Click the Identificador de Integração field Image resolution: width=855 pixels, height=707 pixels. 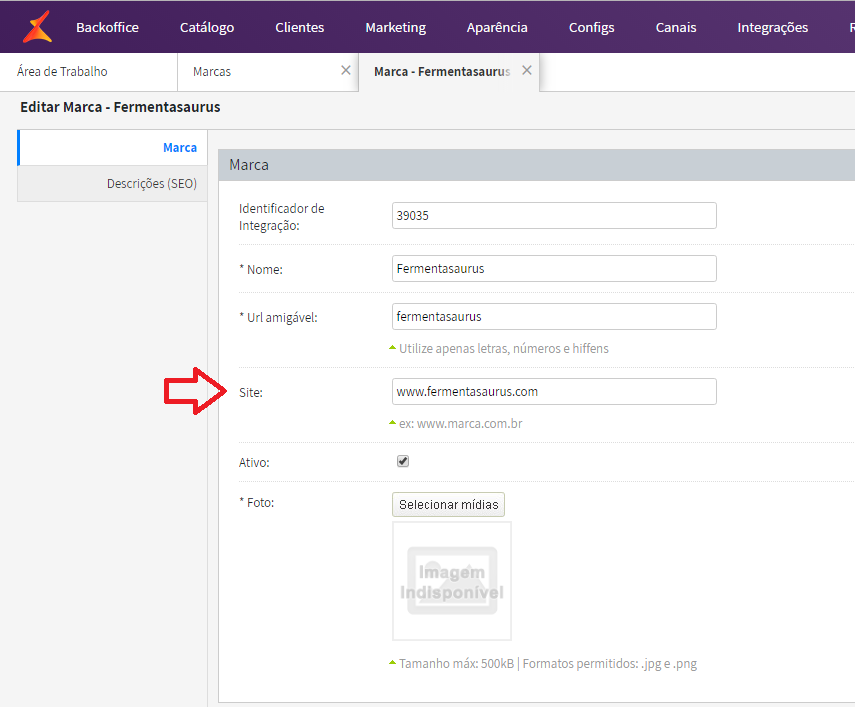pos(554,215)
